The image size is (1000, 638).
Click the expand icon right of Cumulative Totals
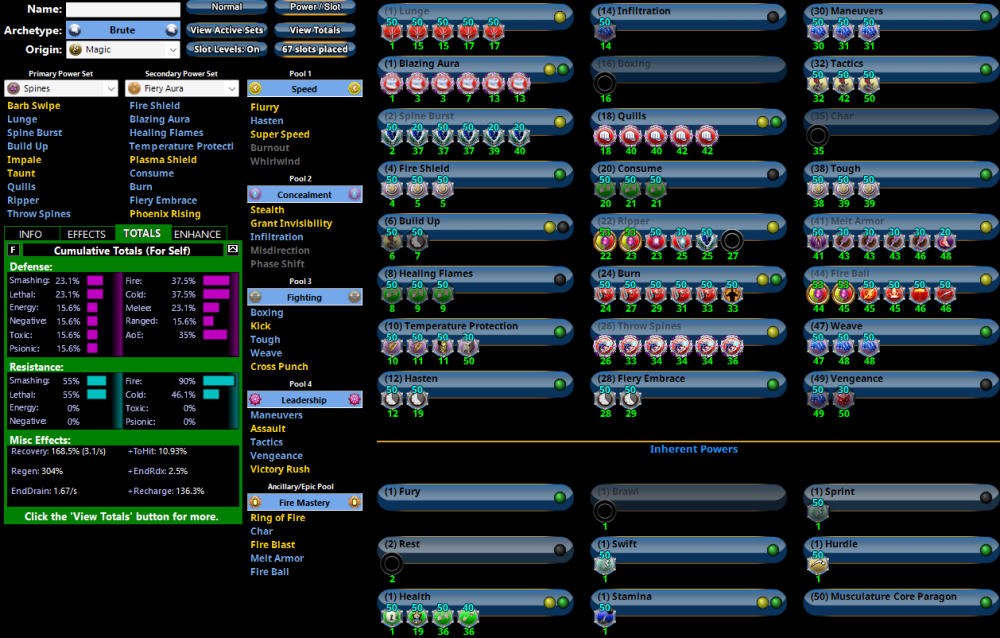(233, 249)
